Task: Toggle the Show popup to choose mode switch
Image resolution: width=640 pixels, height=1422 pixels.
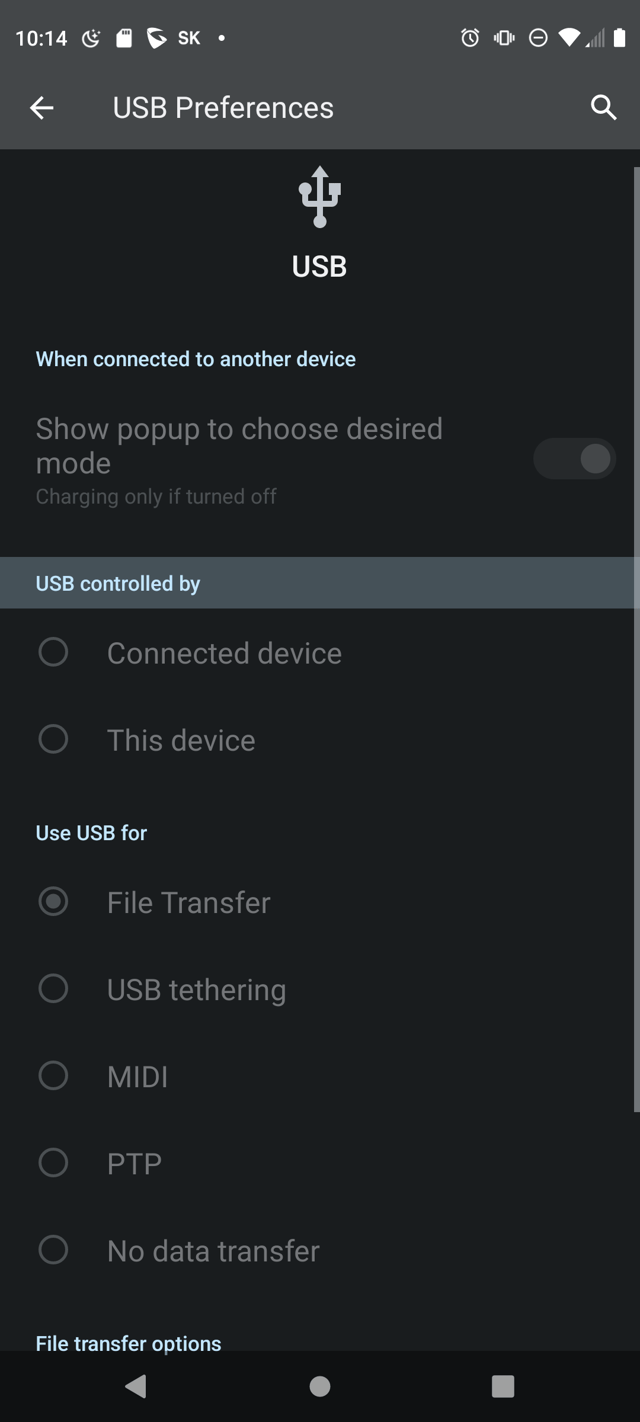Action: point(574,459)
